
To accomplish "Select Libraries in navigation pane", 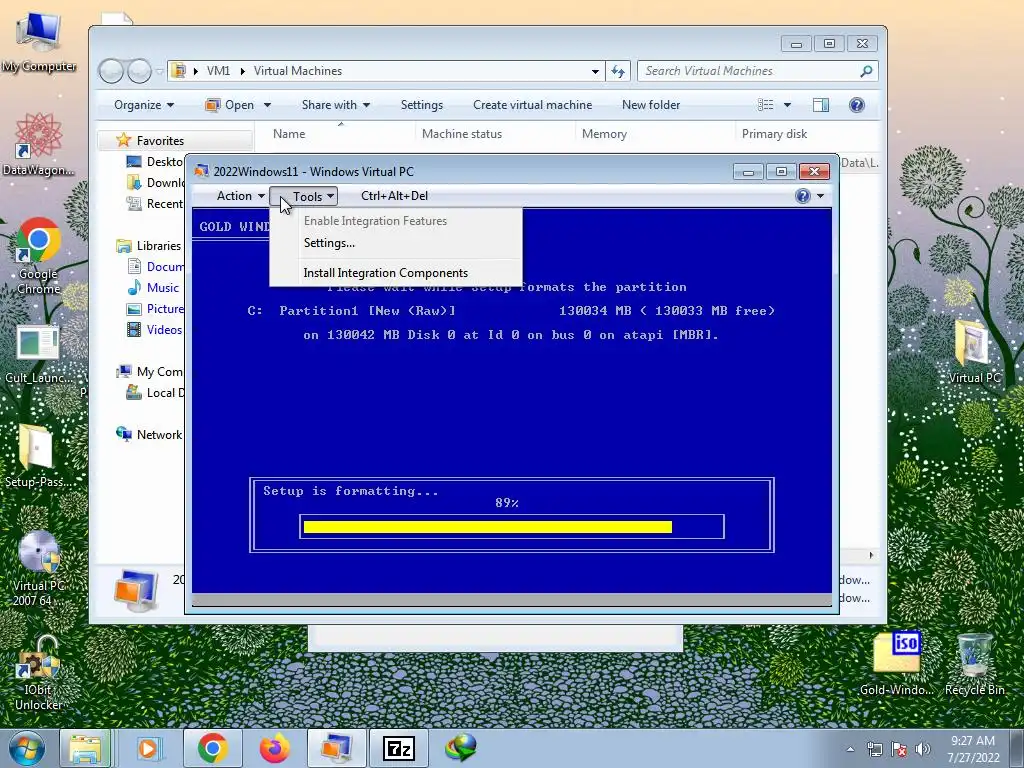I will tap(158, 246).
